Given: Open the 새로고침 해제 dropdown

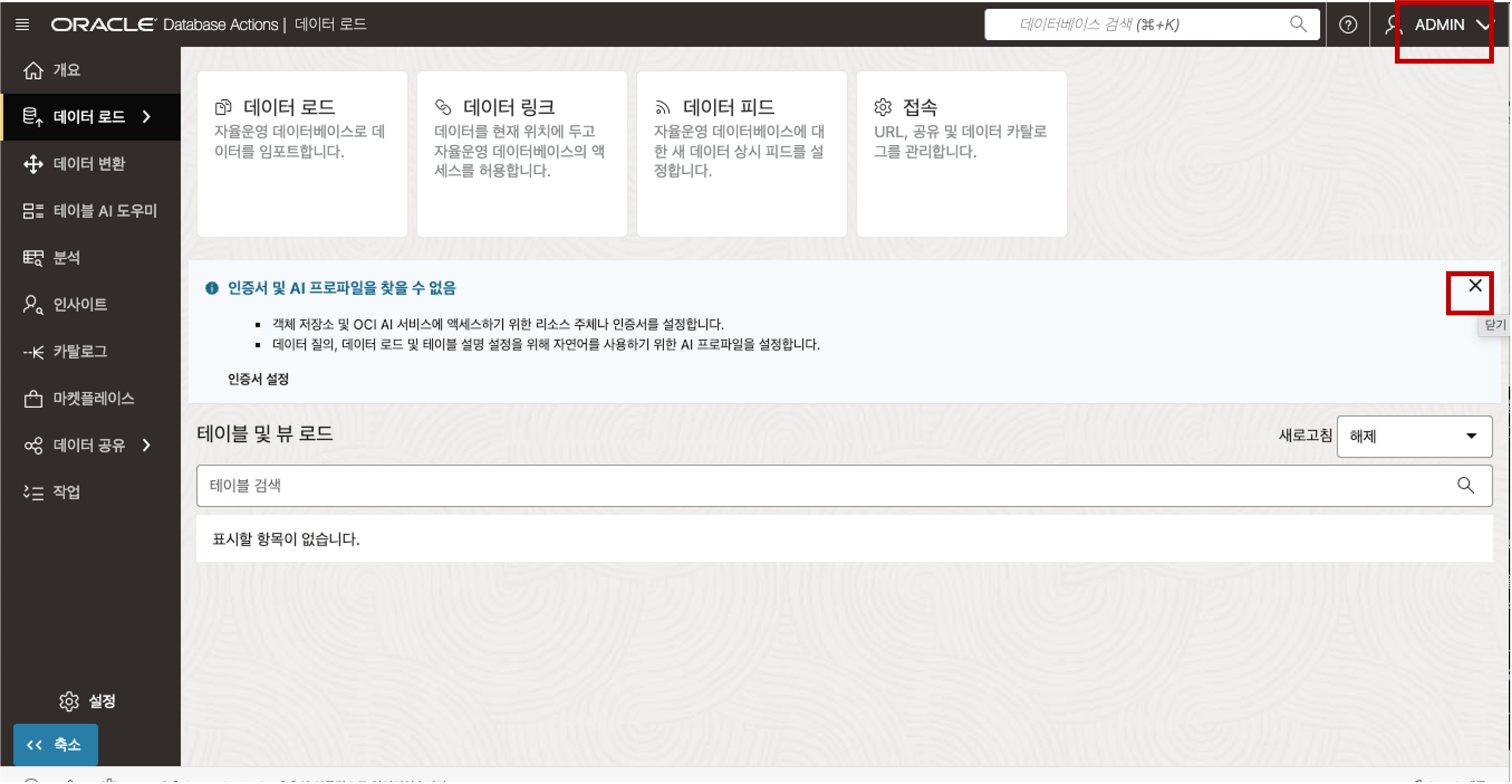Looking at the screenshot, I should tap(1413, 436).
